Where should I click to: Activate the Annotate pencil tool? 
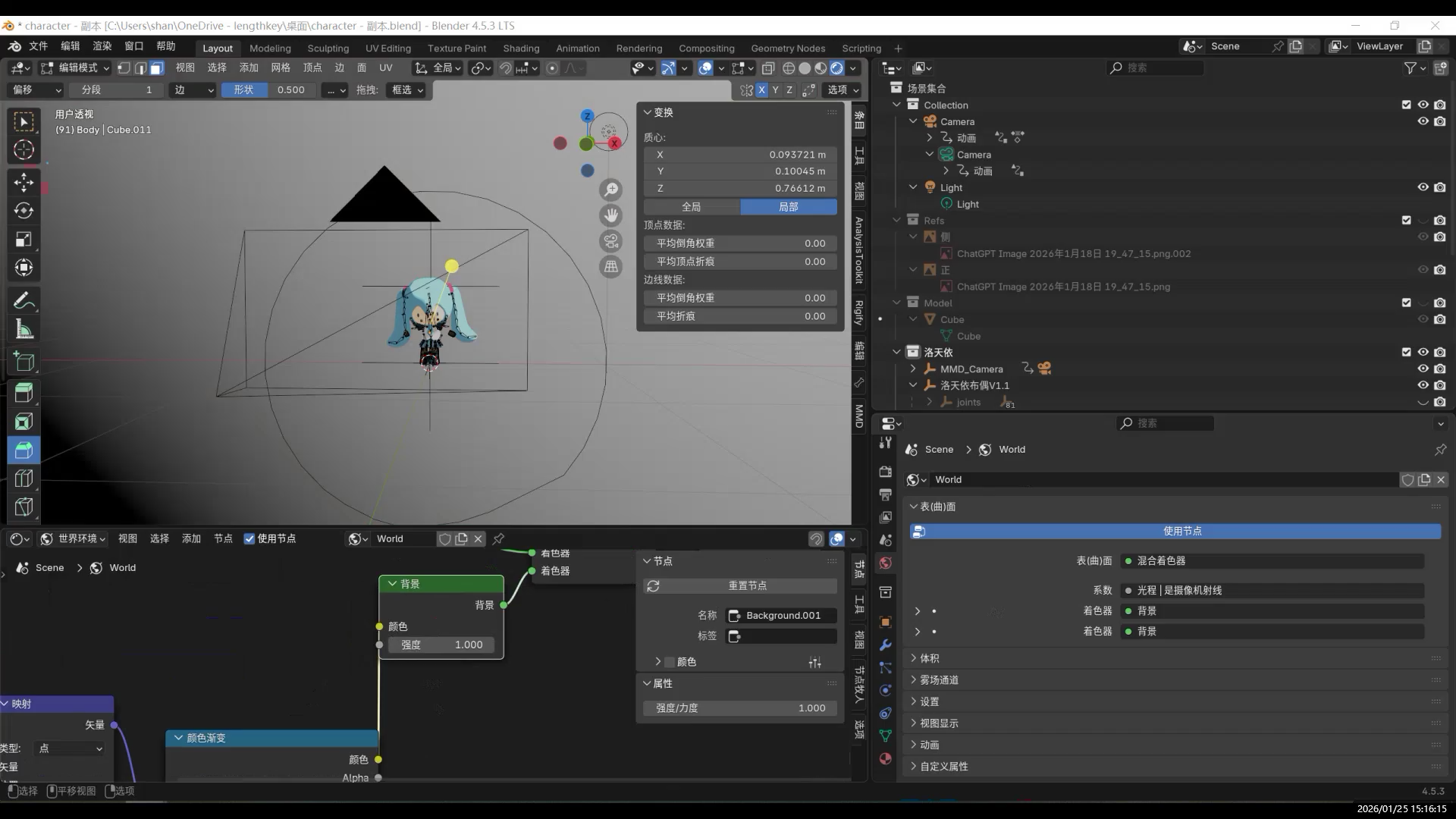coord(24,301)
